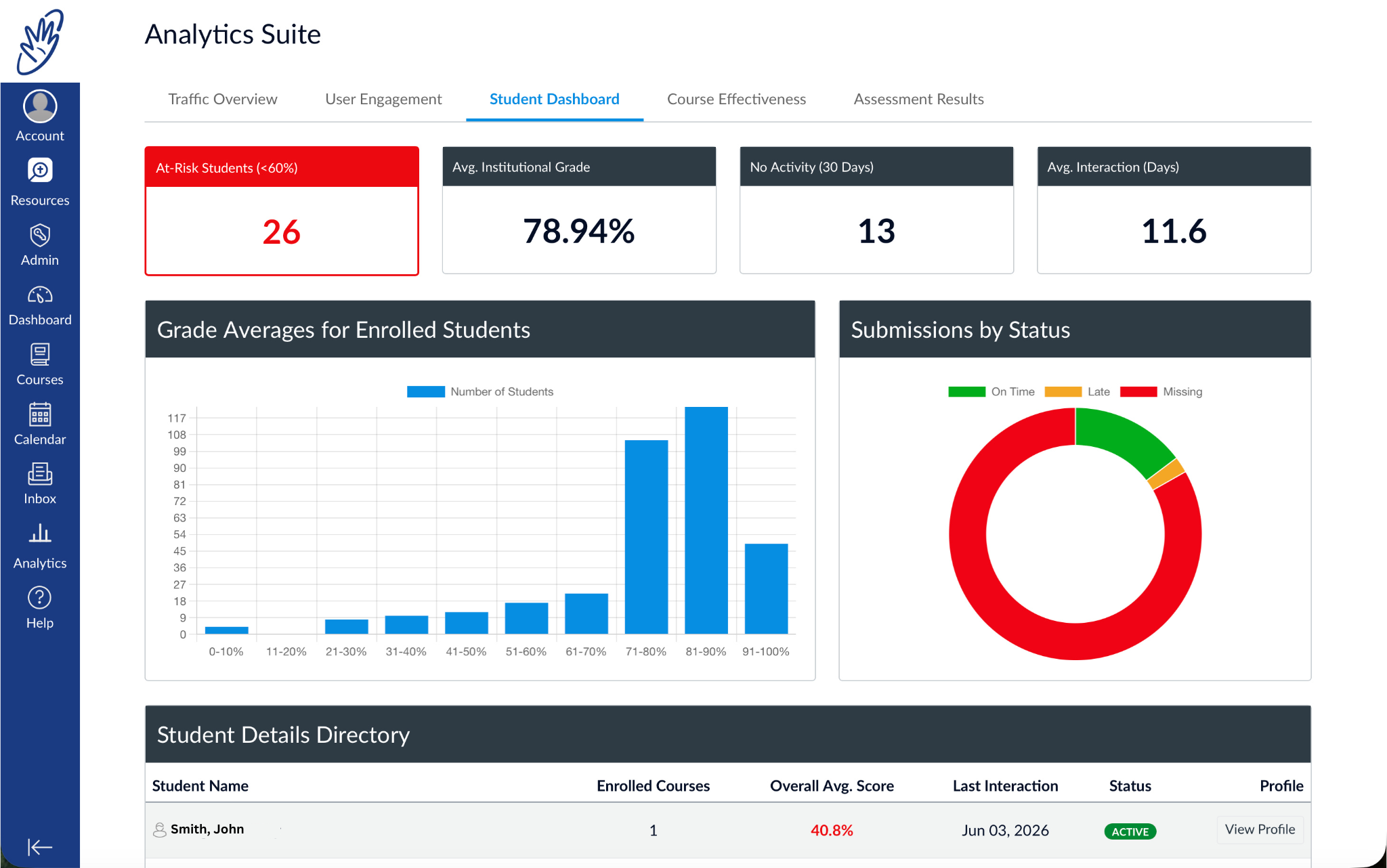Collapse the sidebar navigation arrow

(40, 847)
